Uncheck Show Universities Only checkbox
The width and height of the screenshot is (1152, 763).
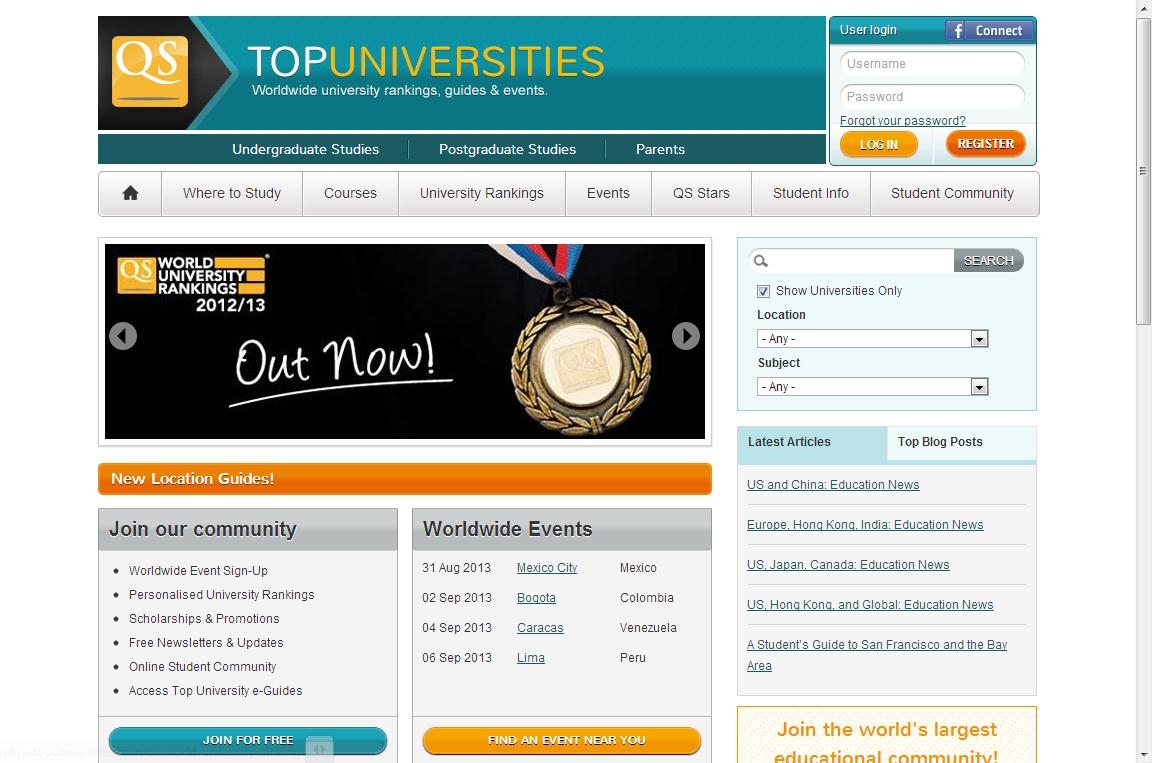point(763,292)
